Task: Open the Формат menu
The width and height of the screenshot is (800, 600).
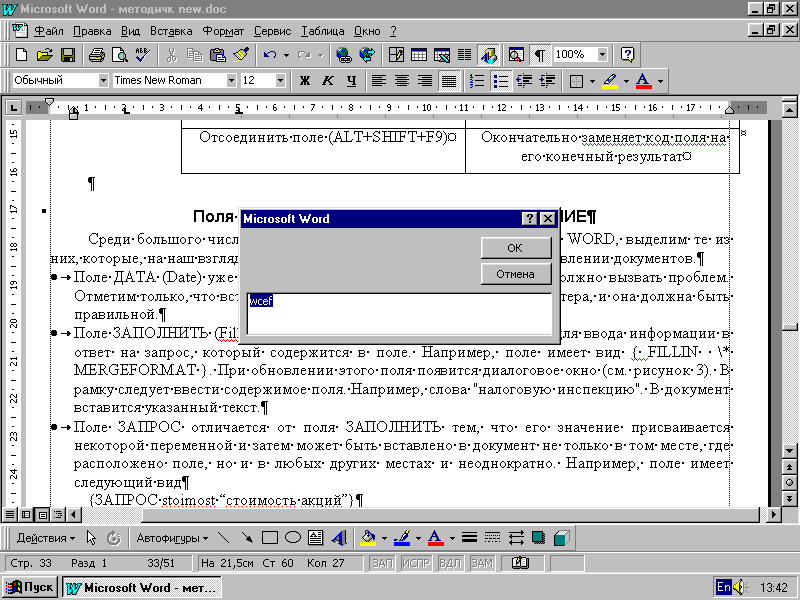Action: tap(223, 31)
